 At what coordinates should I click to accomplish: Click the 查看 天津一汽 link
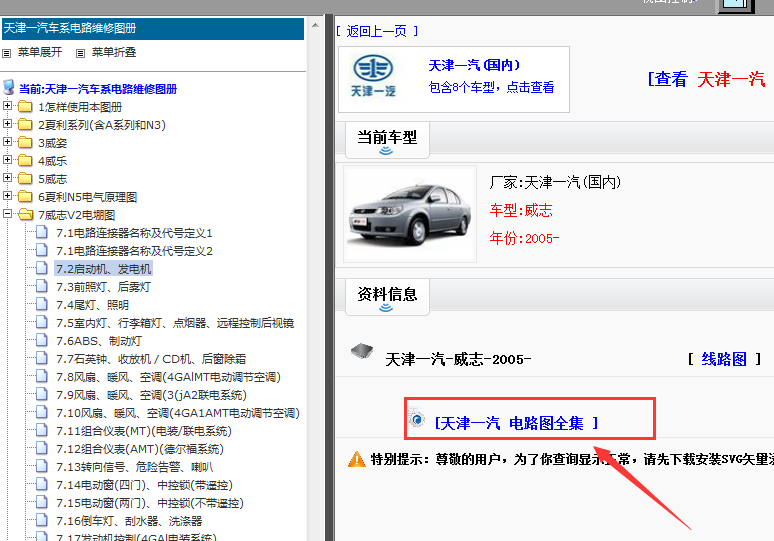[706, 79]
